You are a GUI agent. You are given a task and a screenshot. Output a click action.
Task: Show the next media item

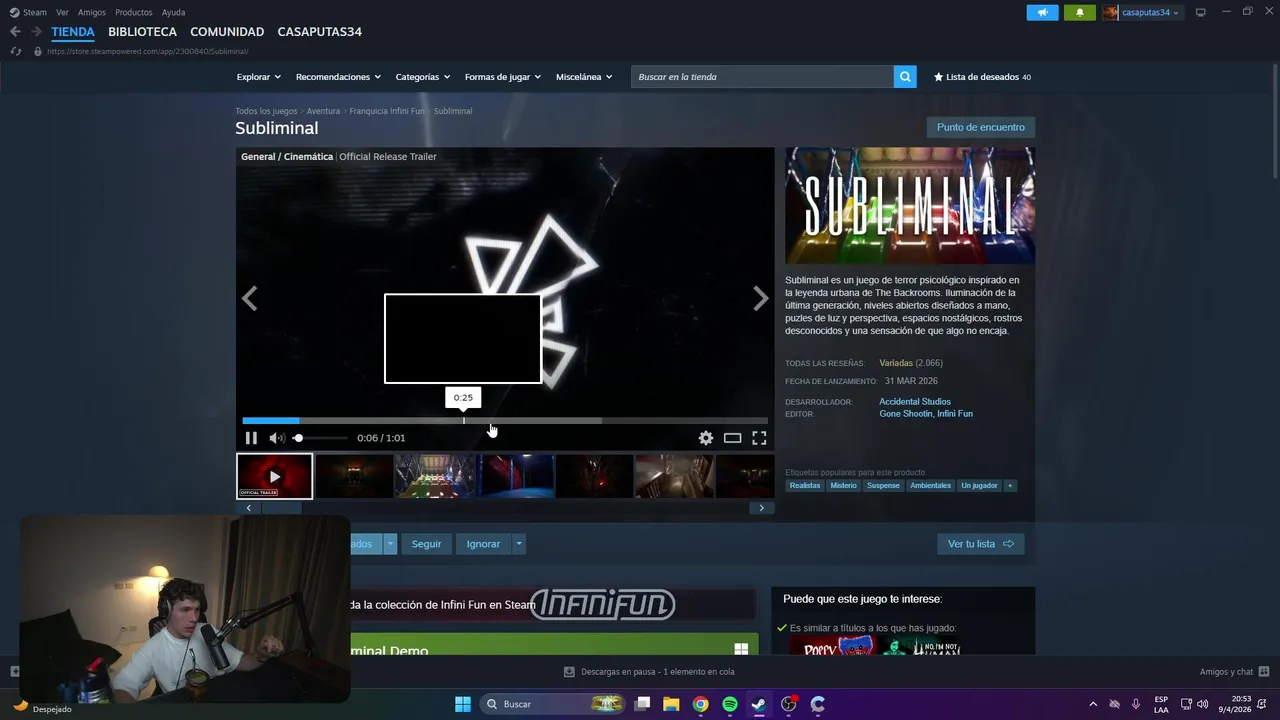[760, 298]
